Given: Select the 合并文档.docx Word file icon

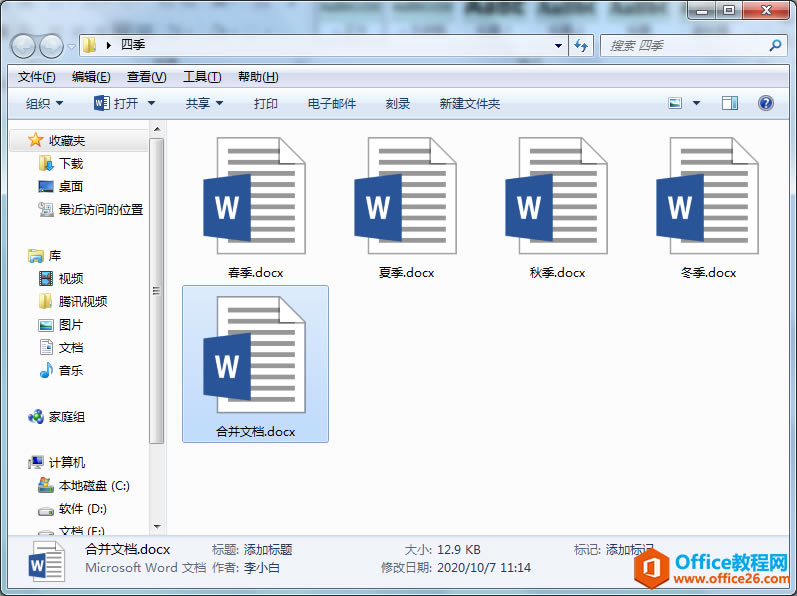Looking at the screenshot, I should (x=255, y=355).
